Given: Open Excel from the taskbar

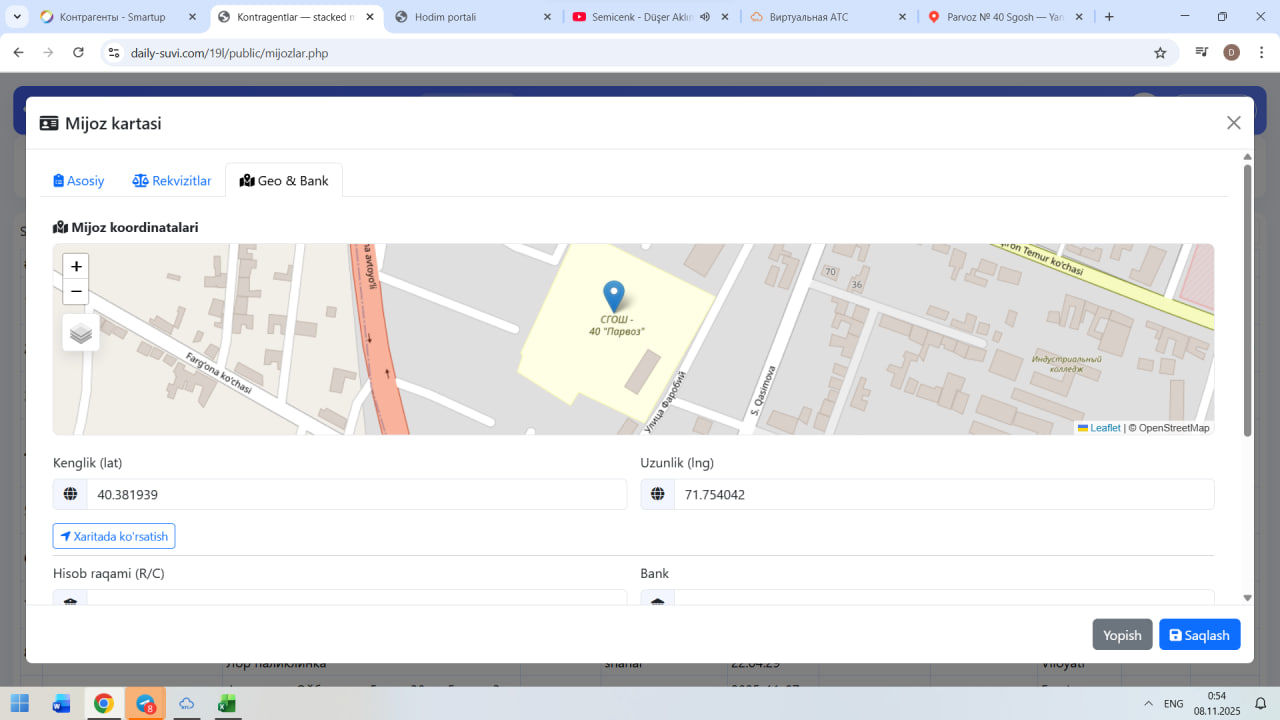Looking at the screenshot, I should (x=227, y=704).
